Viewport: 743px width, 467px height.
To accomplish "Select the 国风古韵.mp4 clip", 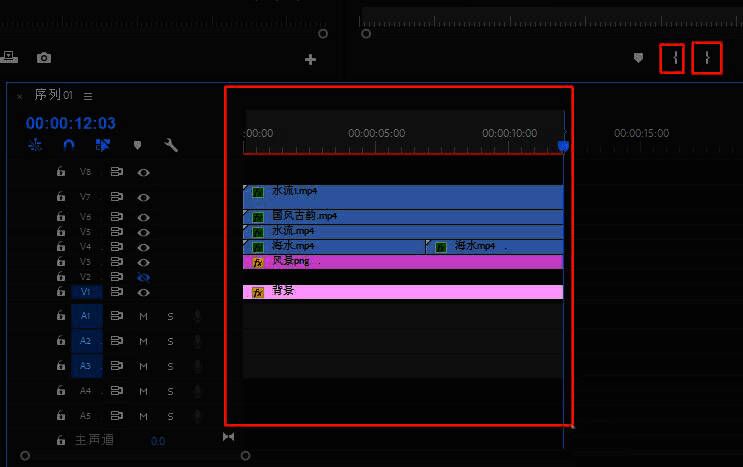I will (403, 217).
